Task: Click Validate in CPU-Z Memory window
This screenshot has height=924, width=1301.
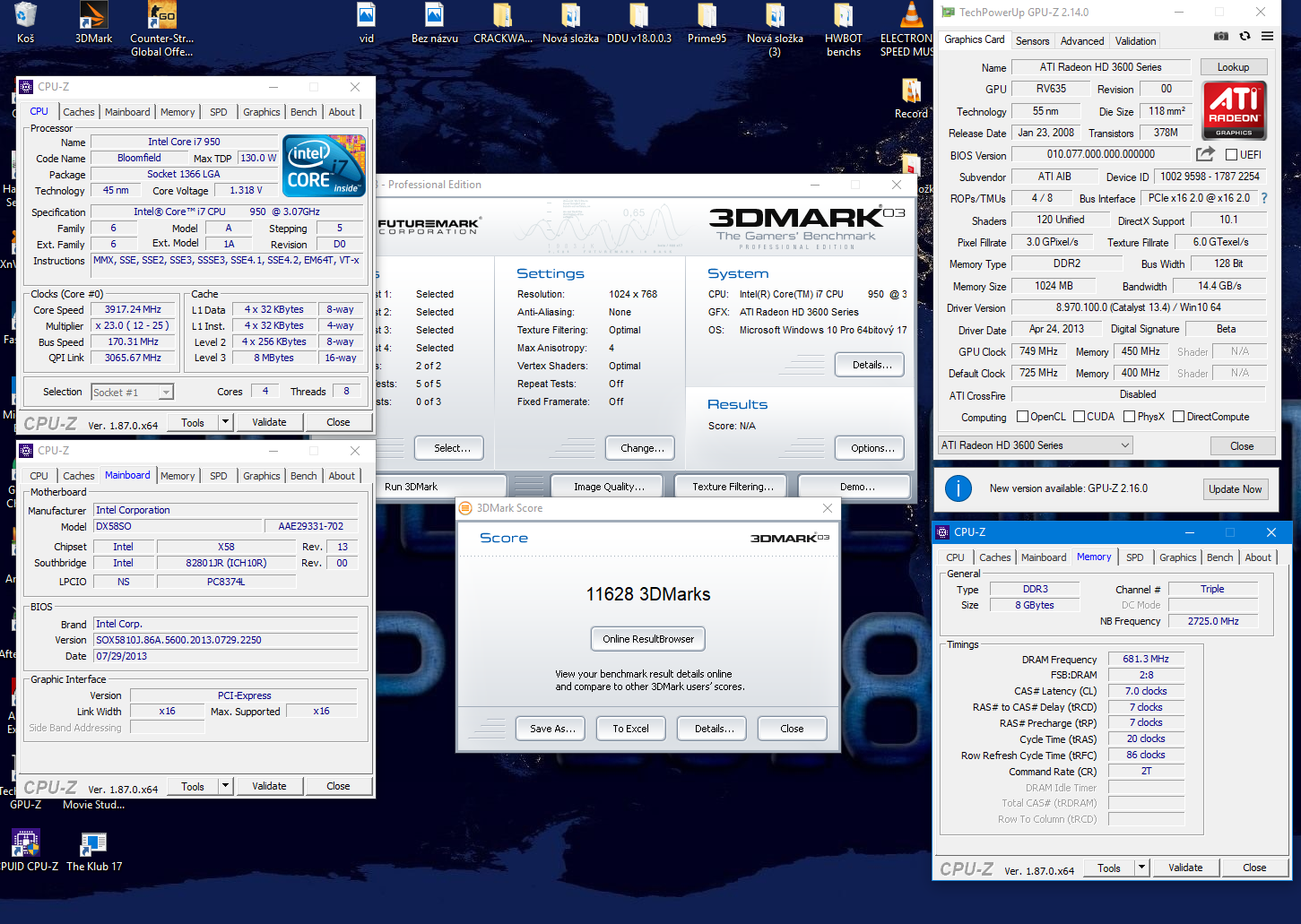Action: click(1185, 868)
